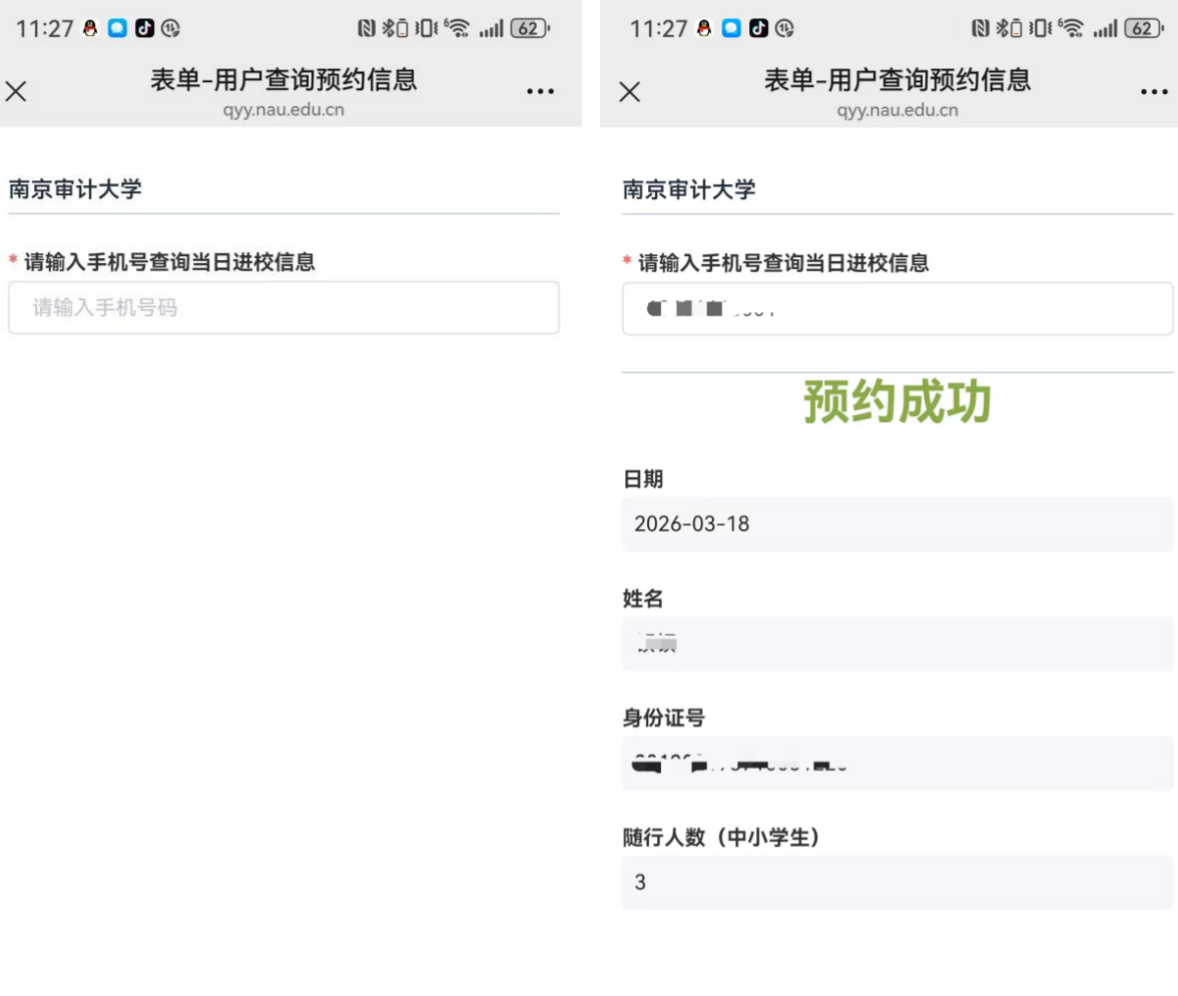This screenshot has width=1178, height=996.
Task: Tap the cellular signal icon in the right status bar
Action: (1103, 29)
